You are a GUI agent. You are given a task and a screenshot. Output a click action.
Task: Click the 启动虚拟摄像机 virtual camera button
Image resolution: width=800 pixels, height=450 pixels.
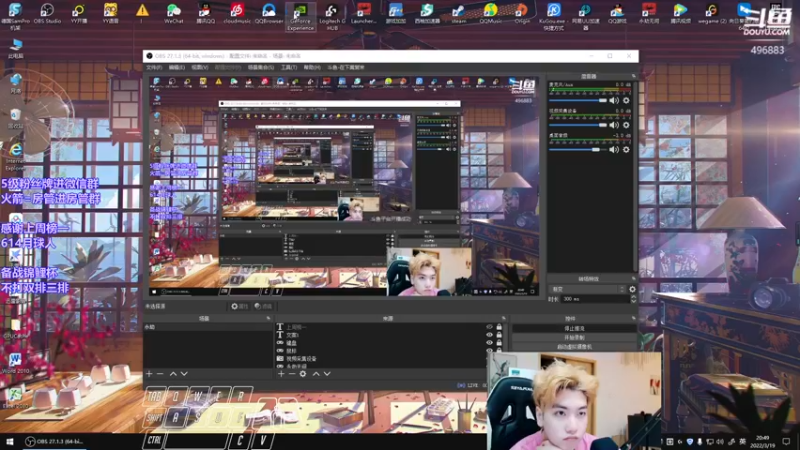[574, 347]
